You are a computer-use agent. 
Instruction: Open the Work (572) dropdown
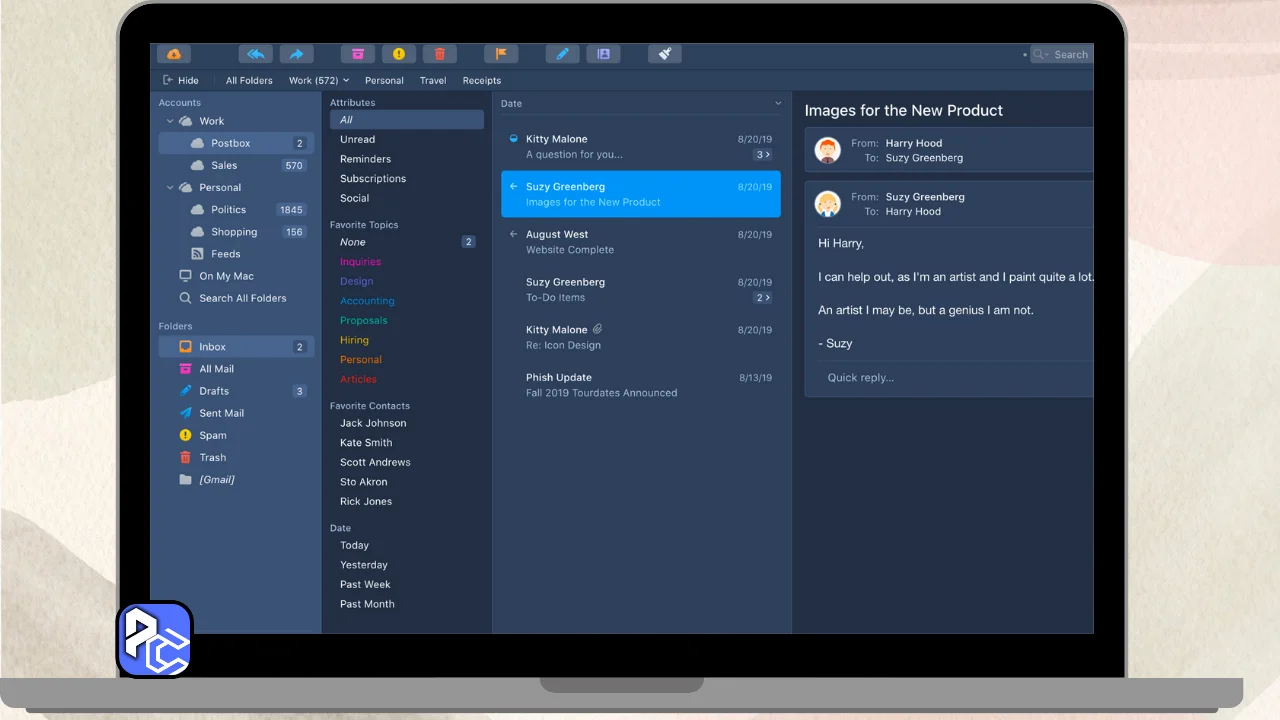319,80
